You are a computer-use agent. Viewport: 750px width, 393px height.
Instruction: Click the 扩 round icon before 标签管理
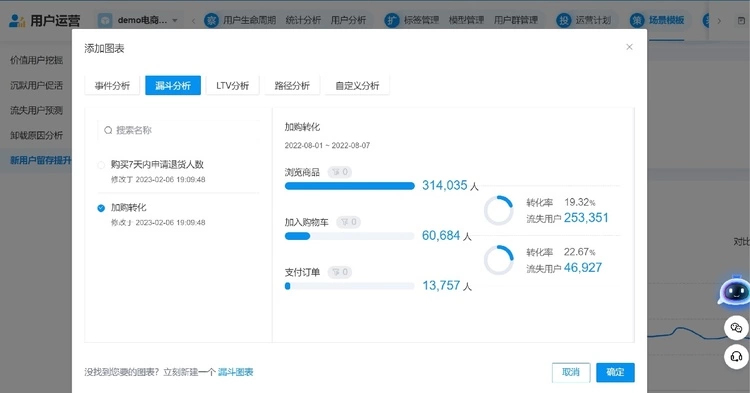(x=392, y=20)
